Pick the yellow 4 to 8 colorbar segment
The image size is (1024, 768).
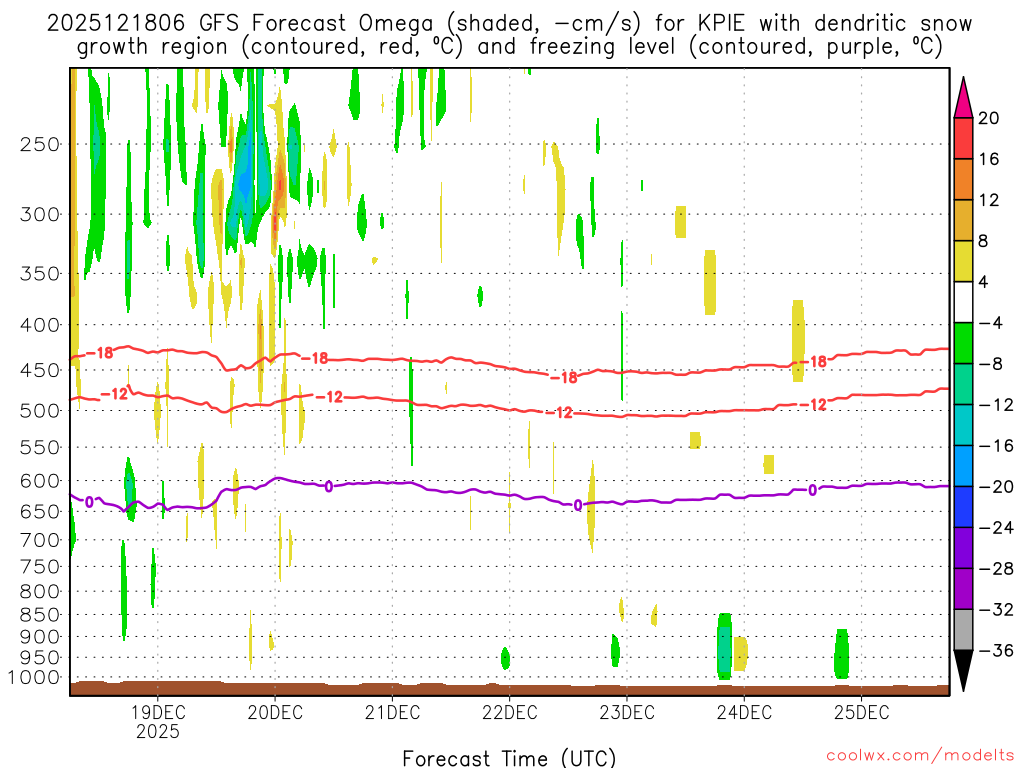[x=963, y=261]
